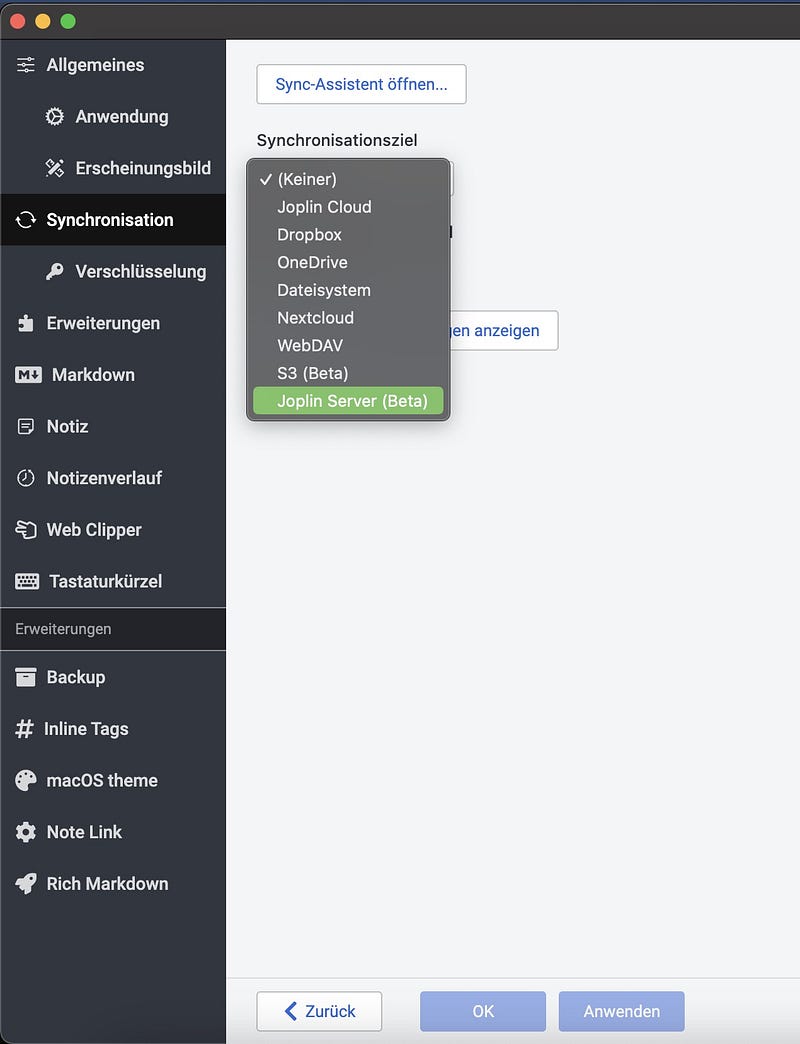Confirm settings with the OK button
Image resolution: width=800 pixels, height=1044 pixels.
[x=483, y=1011]
